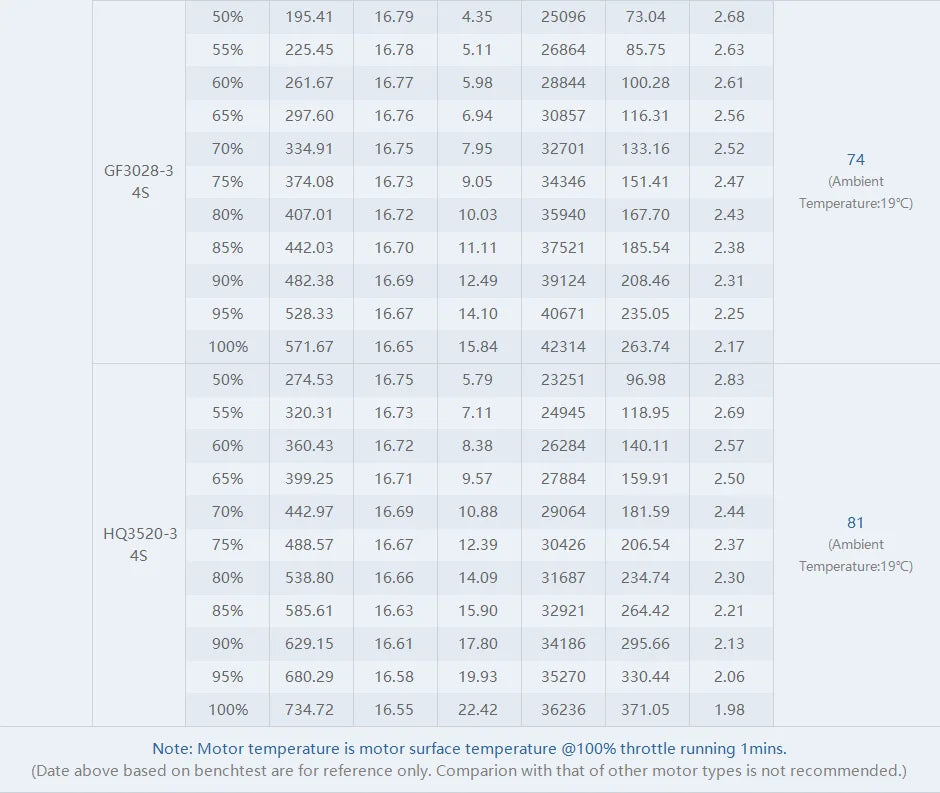Click the HQ3520-3 4S propeller label
The width and height of the screenshot is (940, 793).
point(139,544)
